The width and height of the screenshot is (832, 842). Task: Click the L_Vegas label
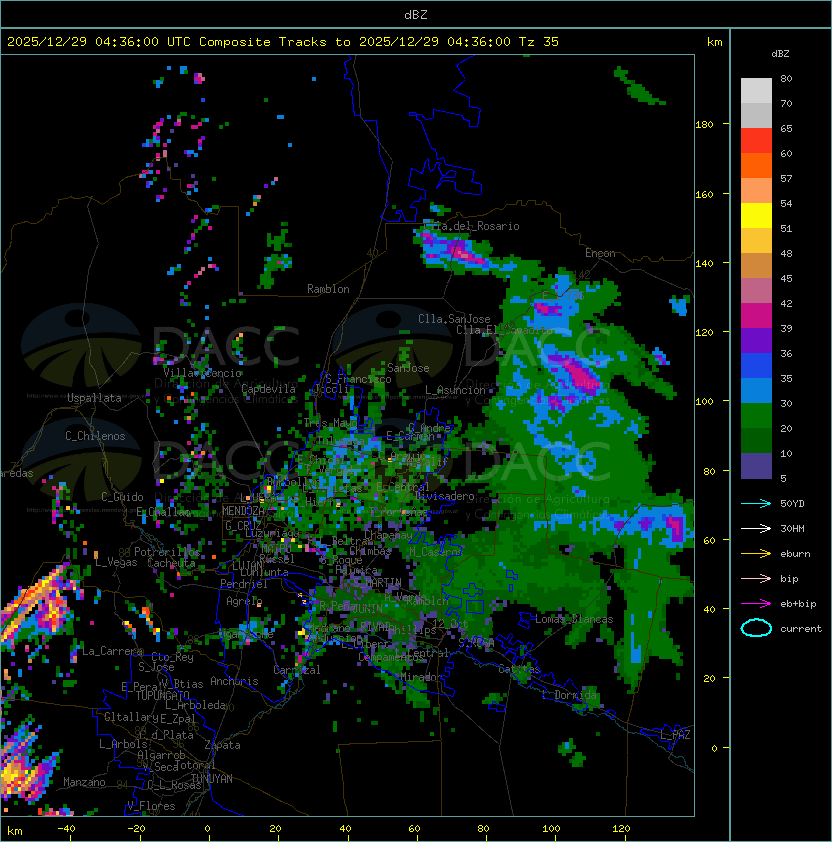116,562
